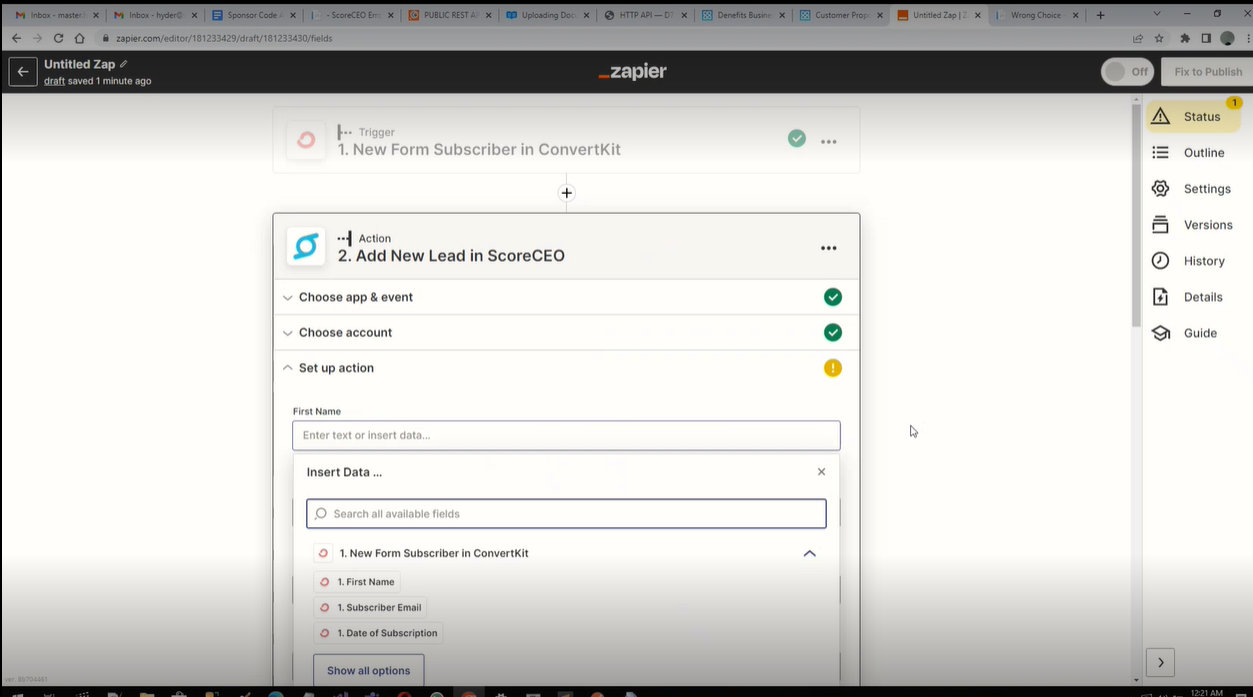
Task: Open the History panel
Action: pyautogui.click(x=1193, y=261)
